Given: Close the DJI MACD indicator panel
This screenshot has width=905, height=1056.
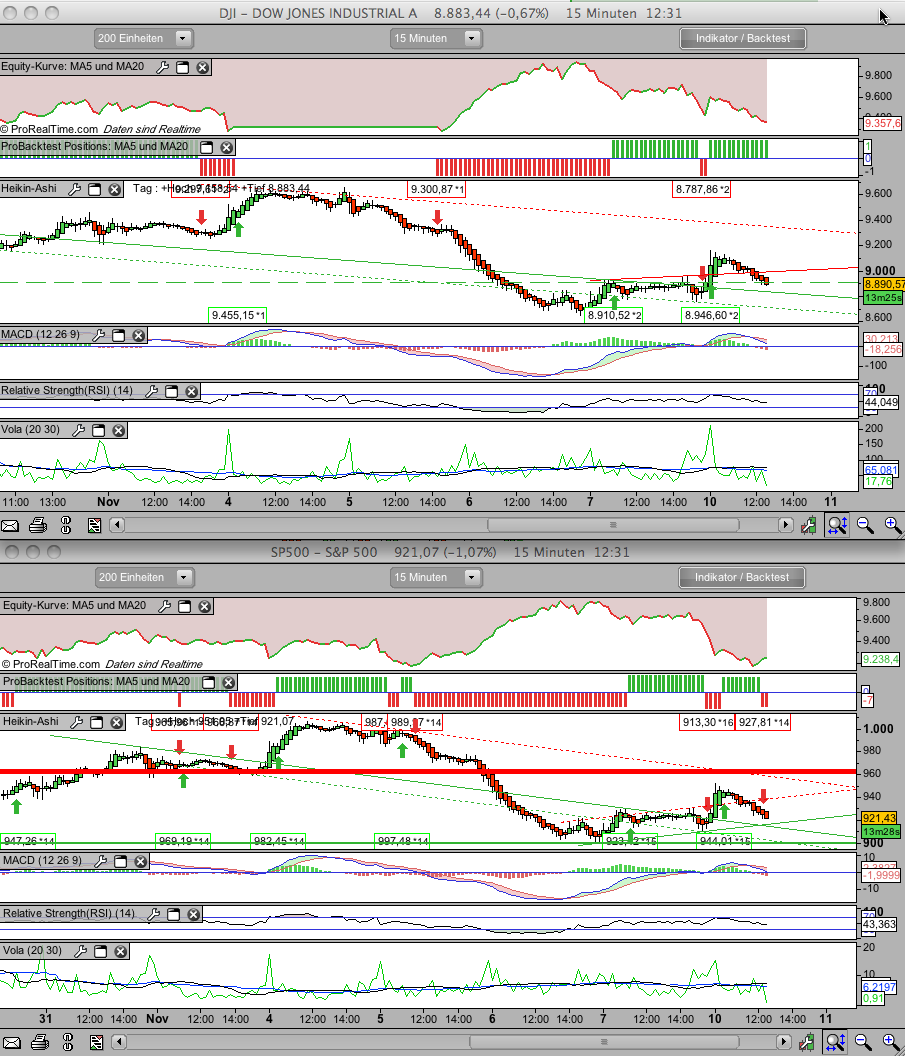Looking at the screenshot, I should coord(139,335).
